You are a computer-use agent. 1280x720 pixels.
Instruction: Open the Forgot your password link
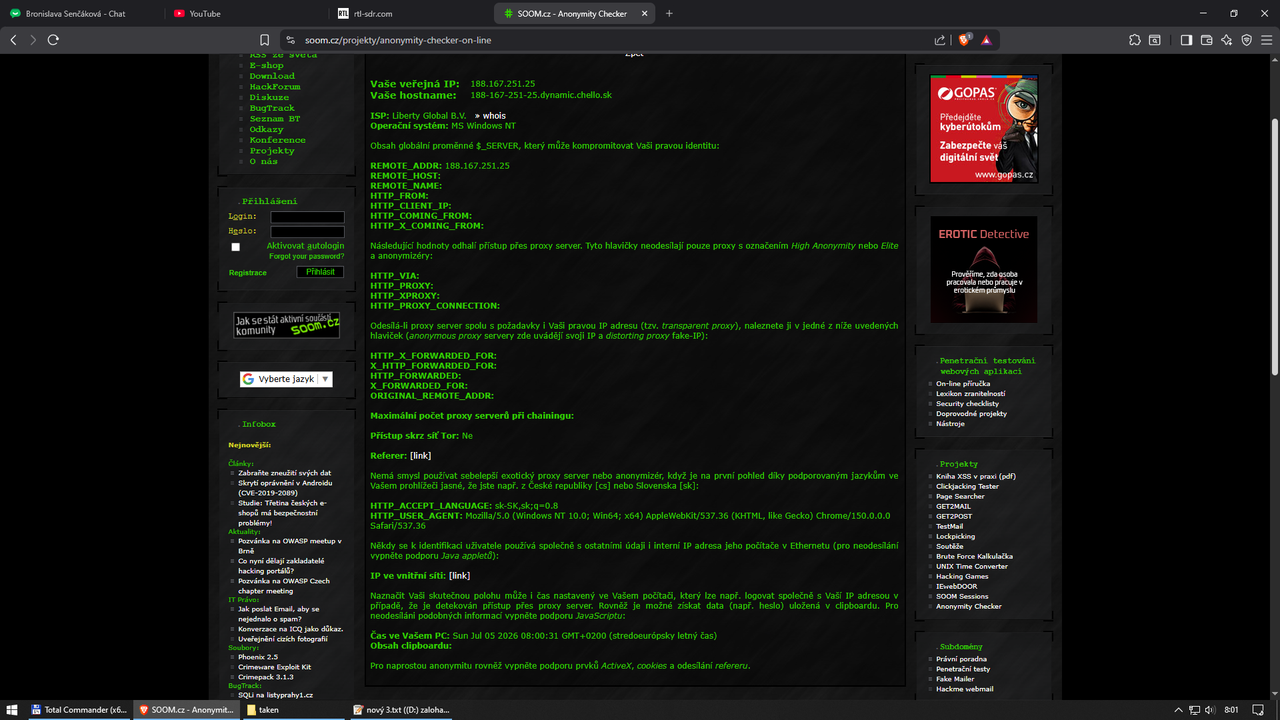(306, 257)
